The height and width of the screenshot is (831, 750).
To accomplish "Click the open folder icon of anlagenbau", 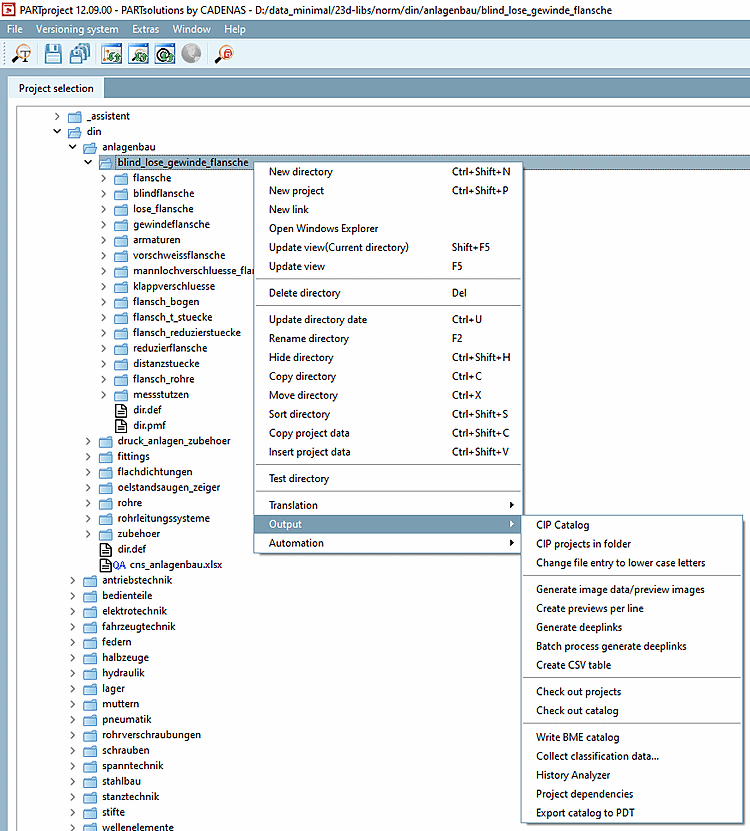I will 90,147.
